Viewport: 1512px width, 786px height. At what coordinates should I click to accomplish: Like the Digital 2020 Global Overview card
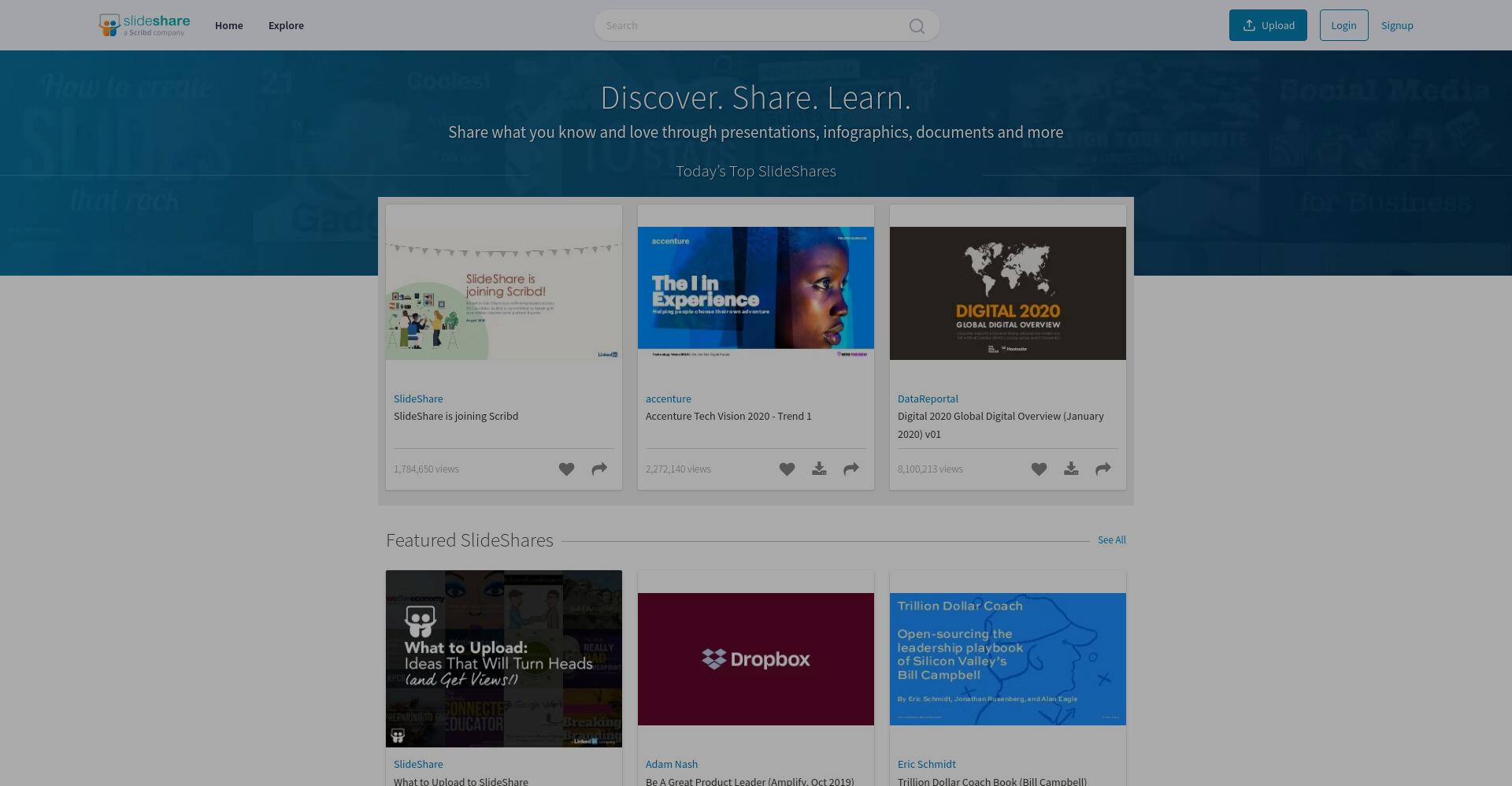1039,469
